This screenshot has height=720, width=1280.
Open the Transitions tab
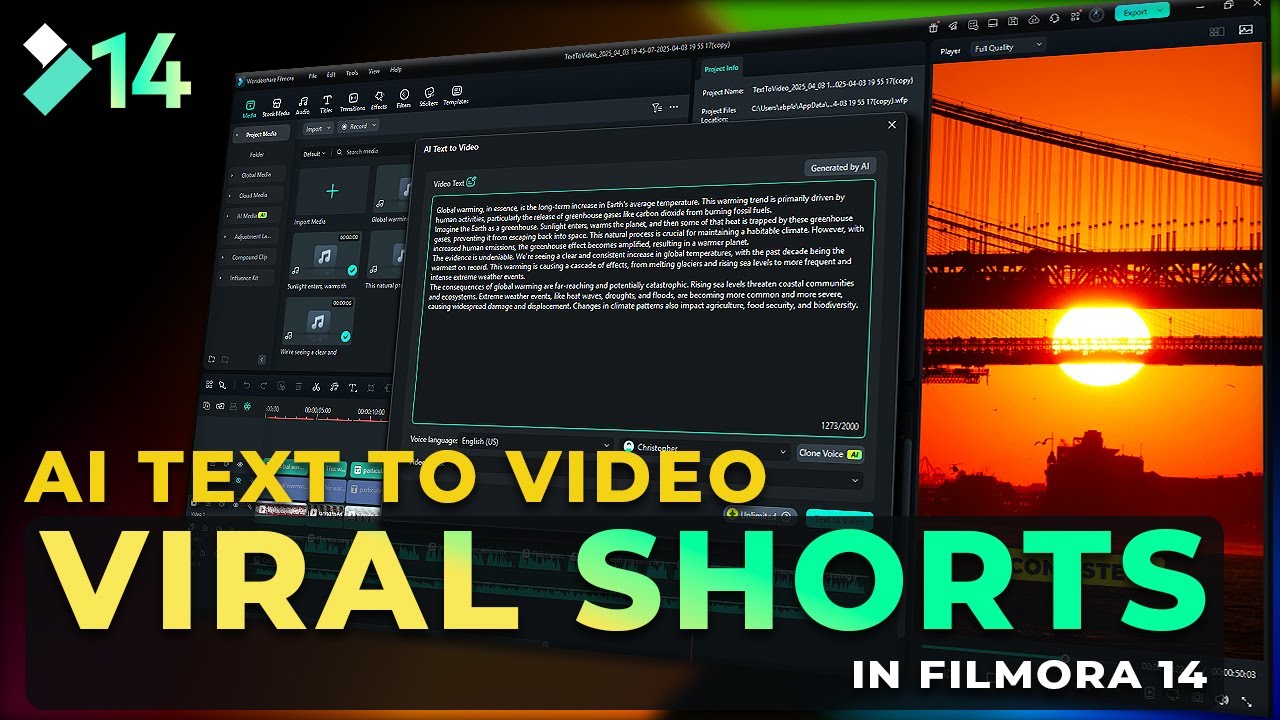(353, 102)
